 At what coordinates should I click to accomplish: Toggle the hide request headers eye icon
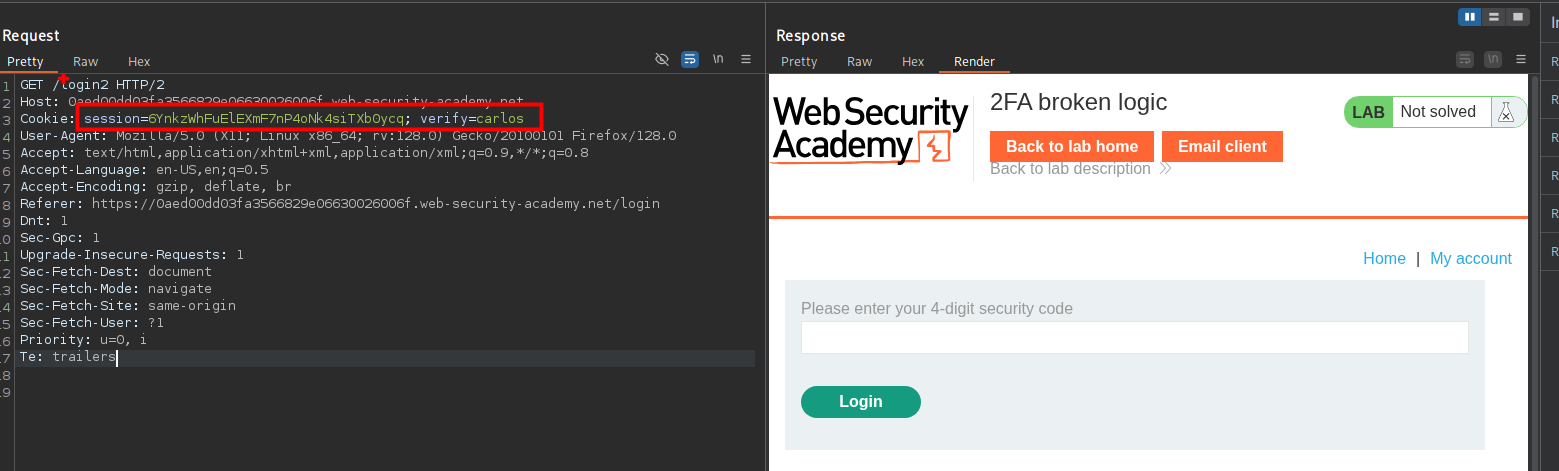tap(661, 60)
